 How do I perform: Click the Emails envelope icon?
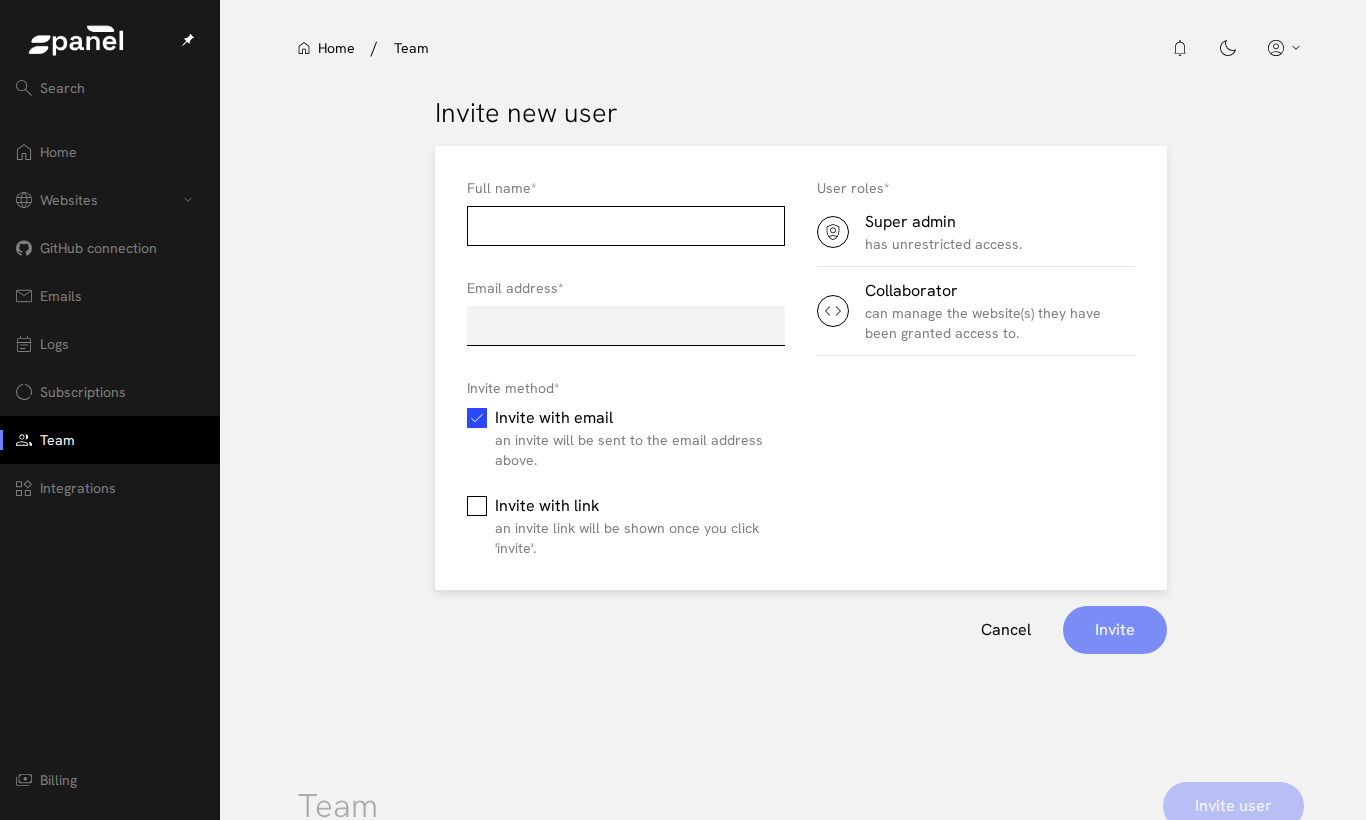point(24,296)
